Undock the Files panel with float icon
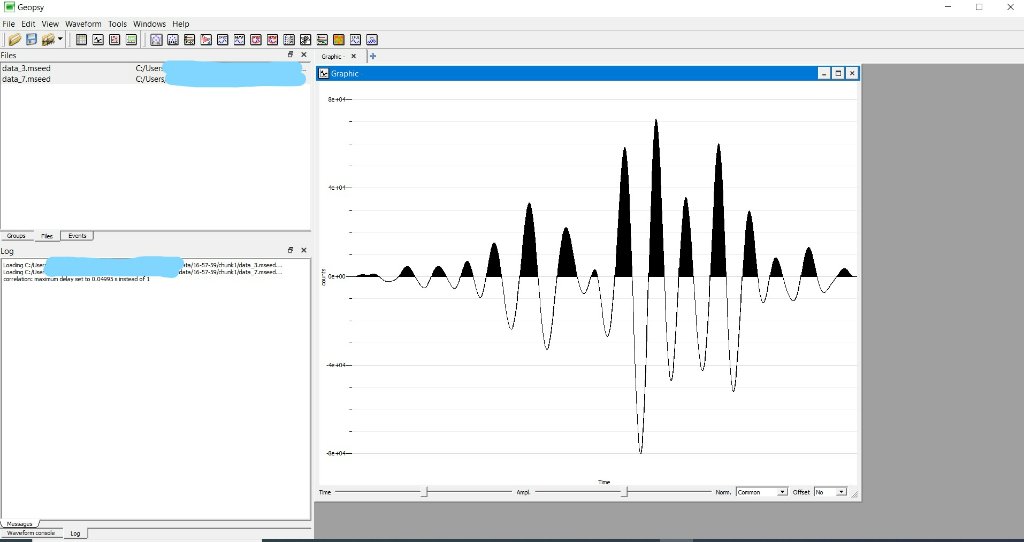The image size is (1024, 542). (x=291, y=55)
